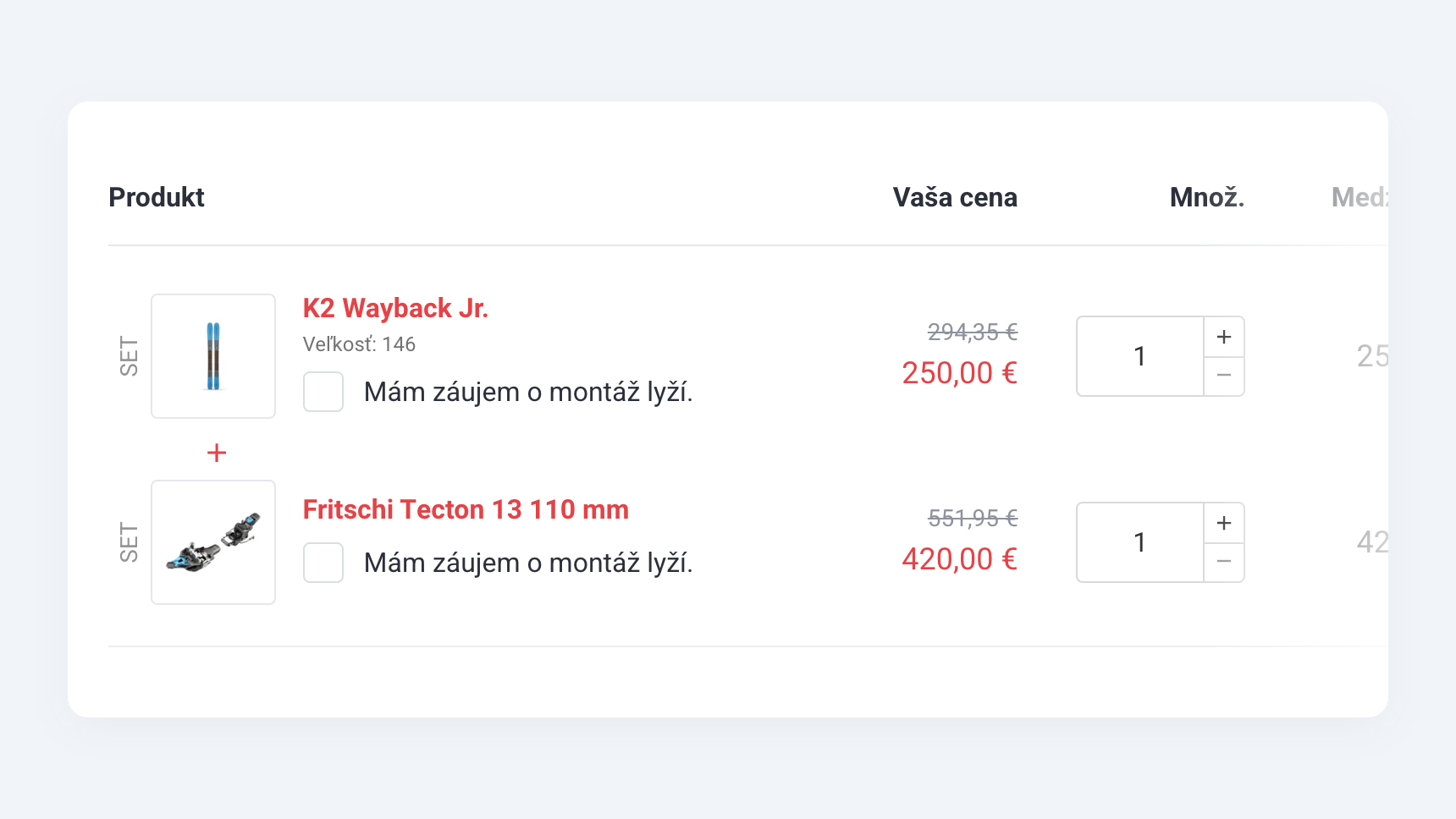Open the K2 Wayback Jr. product link
Image resolution: width=1456 pixels, height=819 pixels.
click(395, 308)
